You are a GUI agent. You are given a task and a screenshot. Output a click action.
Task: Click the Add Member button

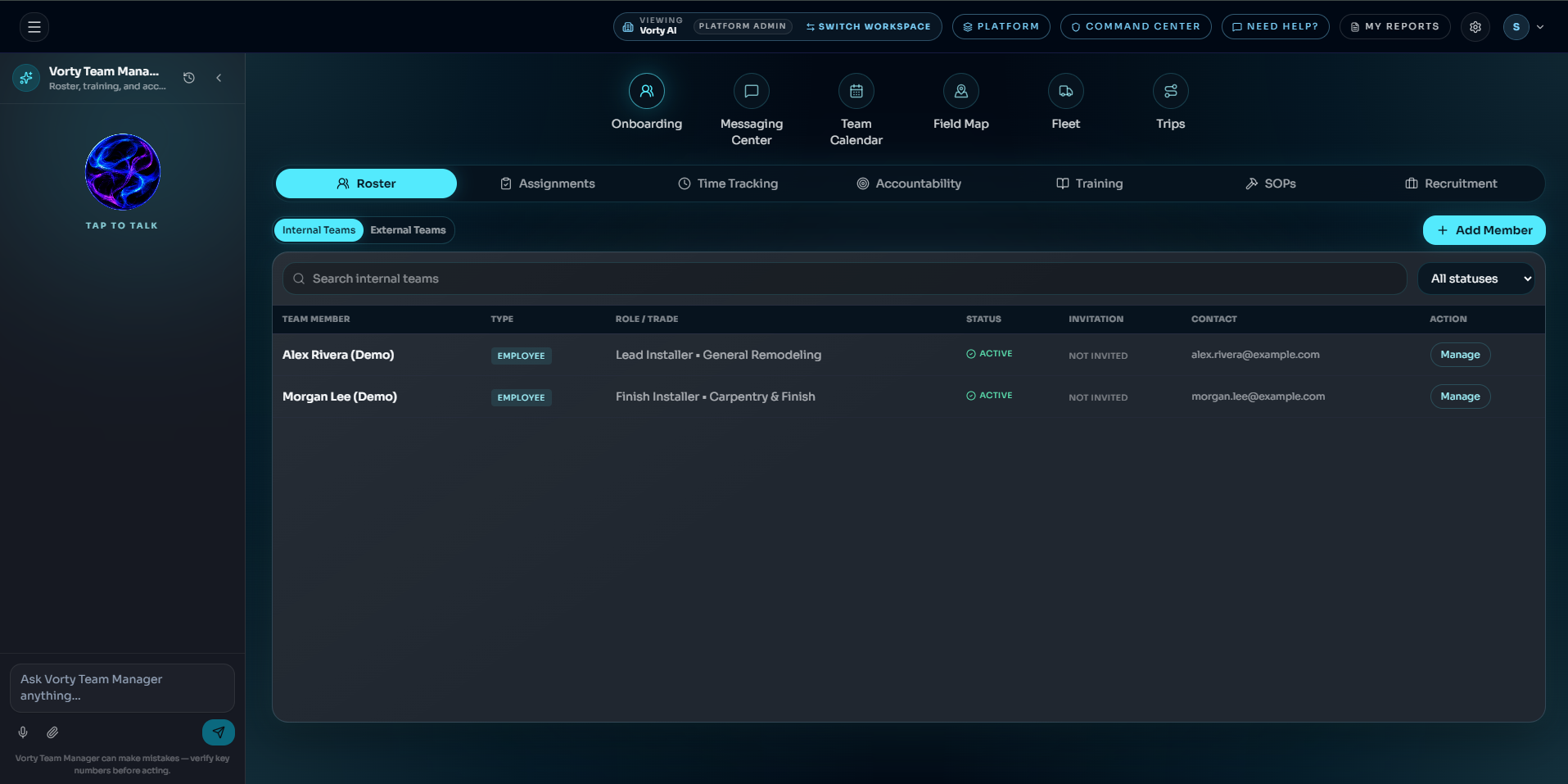click(1484, 230)
